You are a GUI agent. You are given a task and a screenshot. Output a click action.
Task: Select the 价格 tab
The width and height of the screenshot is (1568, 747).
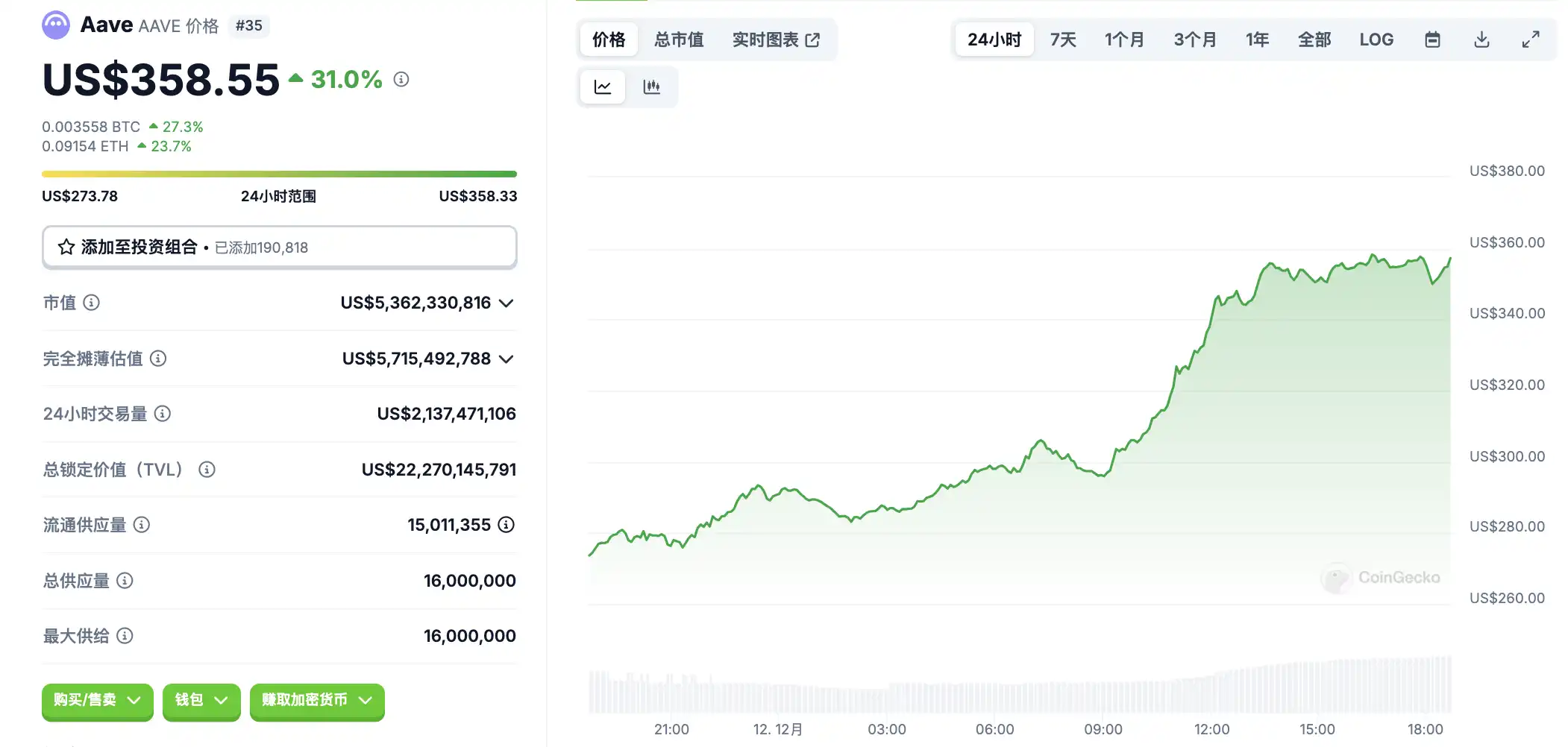point(609,40)
